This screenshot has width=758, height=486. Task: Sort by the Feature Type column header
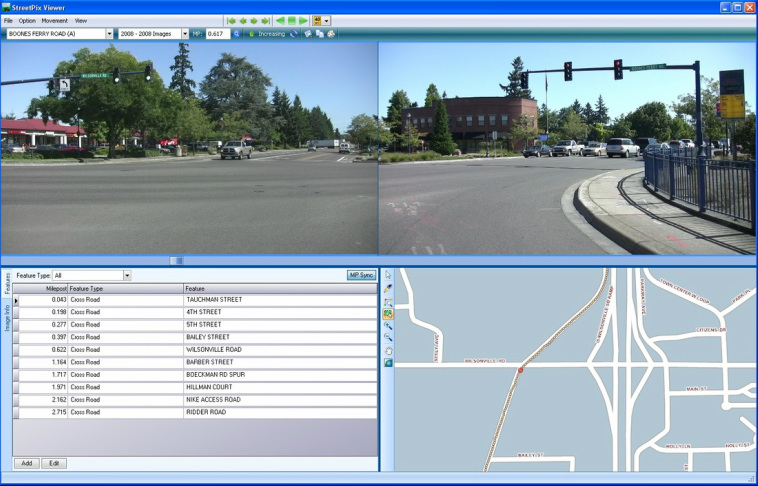click(125, 289)
